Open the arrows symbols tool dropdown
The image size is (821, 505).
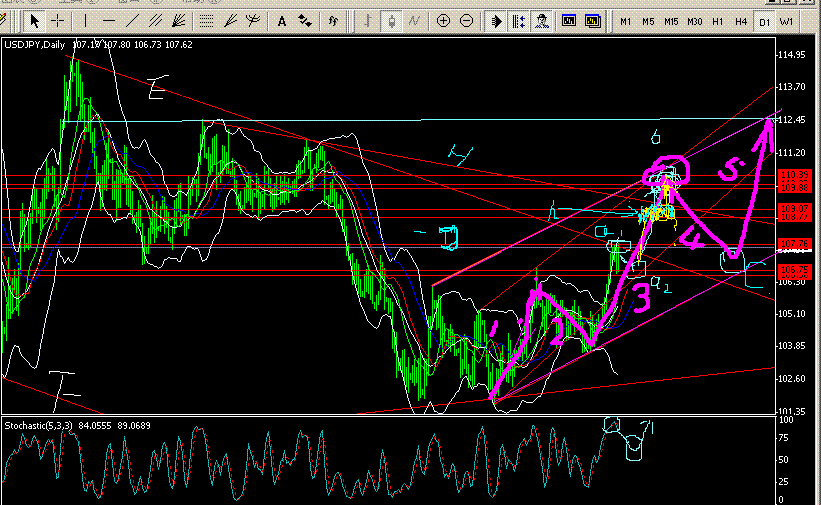(x=306, y=20)
